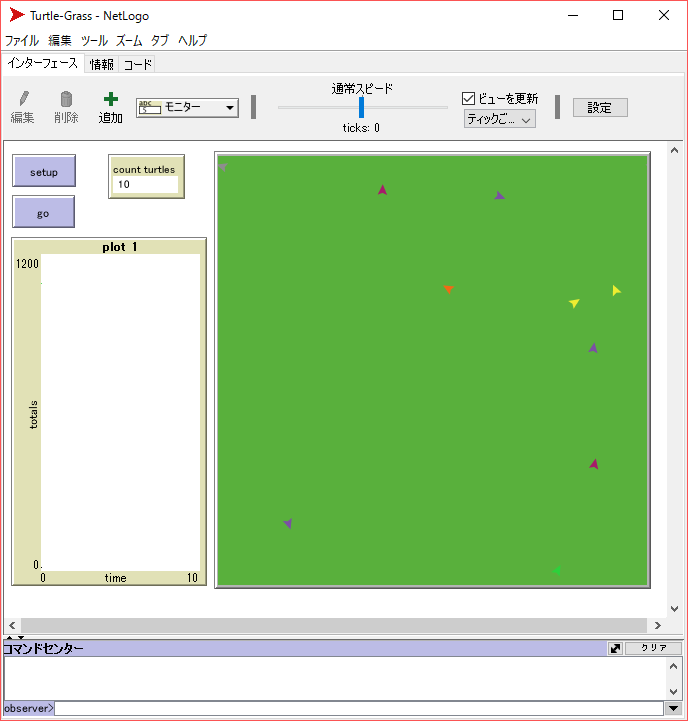Expand the command history dropdown arrow
The image size is (688, 721).
(673, 708)
